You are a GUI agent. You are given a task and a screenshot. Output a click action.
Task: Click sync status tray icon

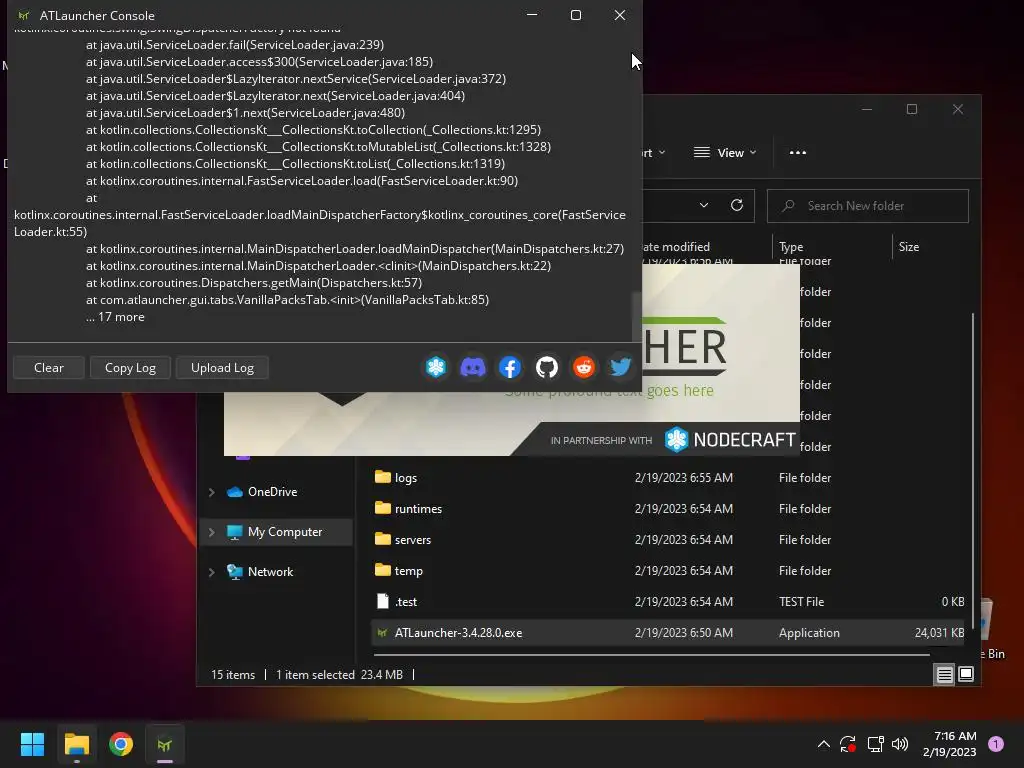click(x=848, y=744)
